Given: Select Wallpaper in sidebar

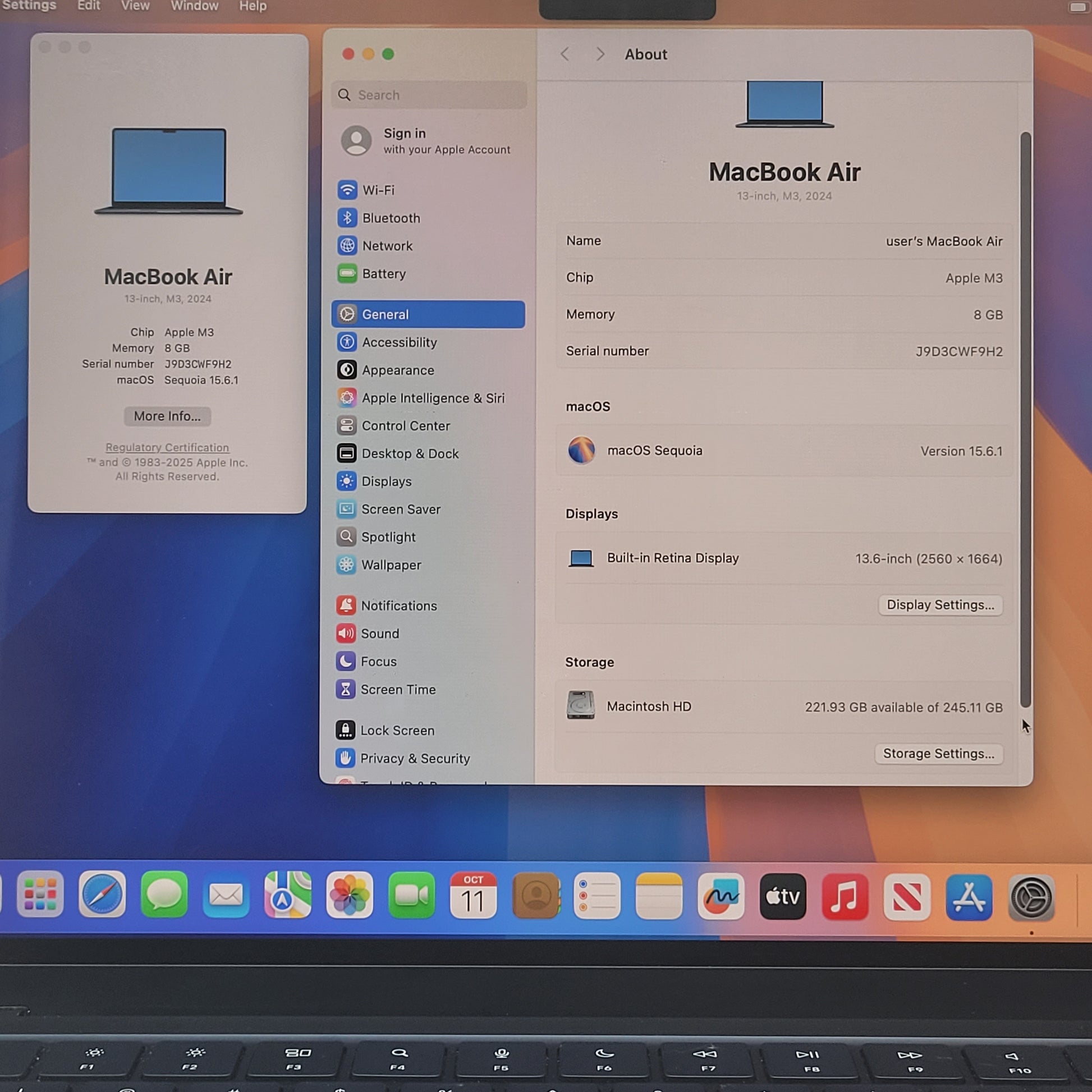Looking at the screenshot, I should tap(391, 565).
